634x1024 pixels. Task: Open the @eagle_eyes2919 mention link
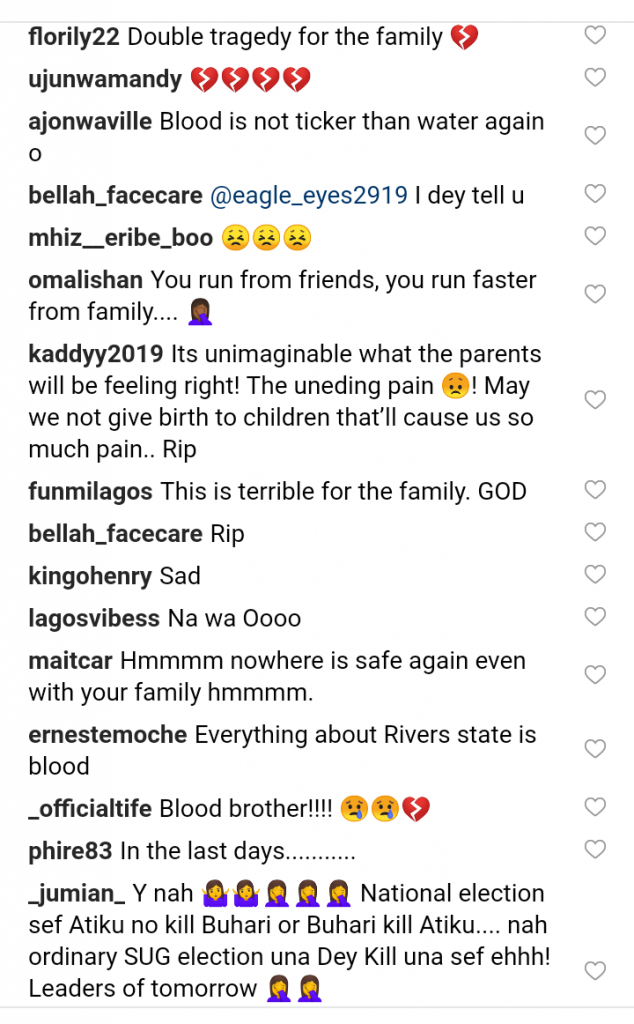click(x=310, y=196)
